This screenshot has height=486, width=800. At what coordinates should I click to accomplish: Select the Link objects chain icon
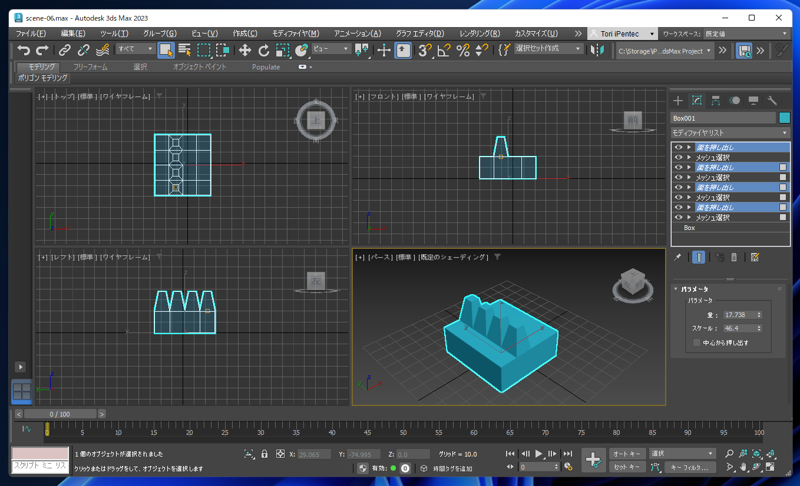pyautogui.click(x=64, y=50)
